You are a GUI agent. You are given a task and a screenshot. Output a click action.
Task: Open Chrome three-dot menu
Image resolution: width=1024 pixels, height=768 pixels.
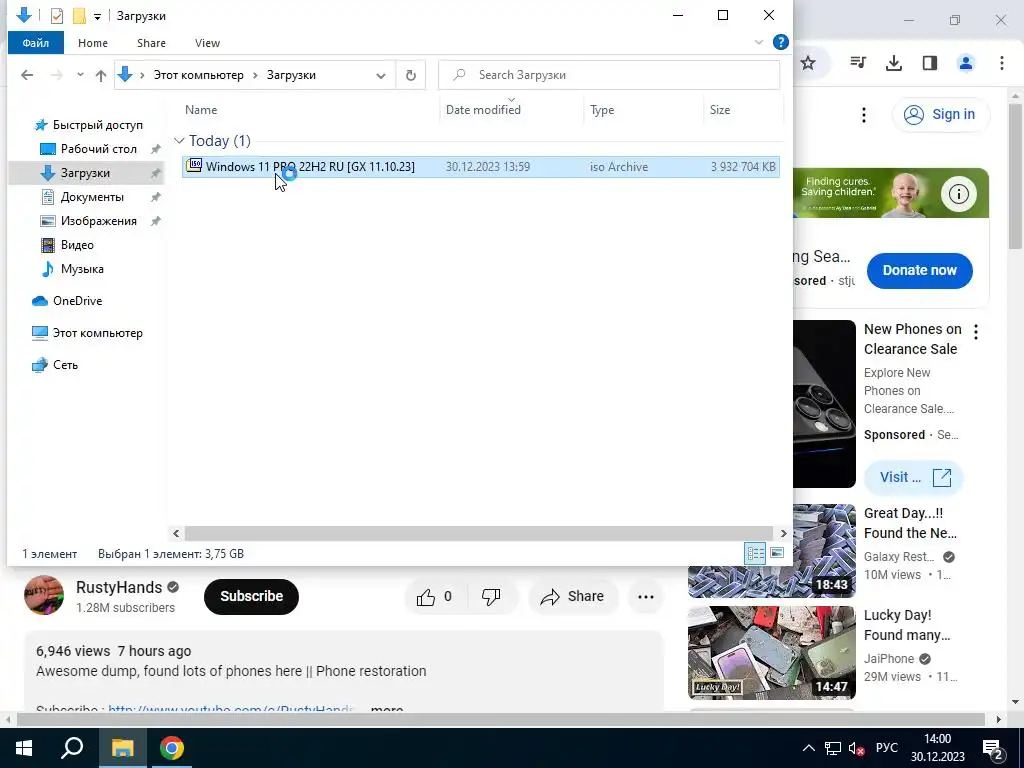[1002, 63]
